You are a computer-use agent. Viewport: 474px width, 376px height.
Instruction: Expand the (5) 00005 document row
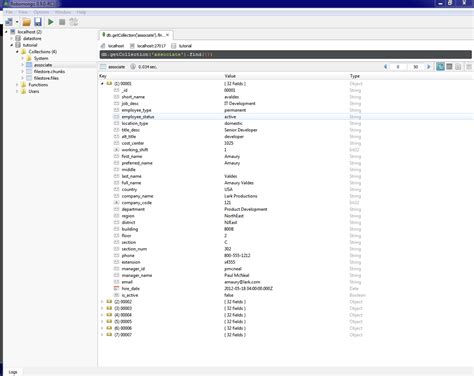click(x=102, y=322)
